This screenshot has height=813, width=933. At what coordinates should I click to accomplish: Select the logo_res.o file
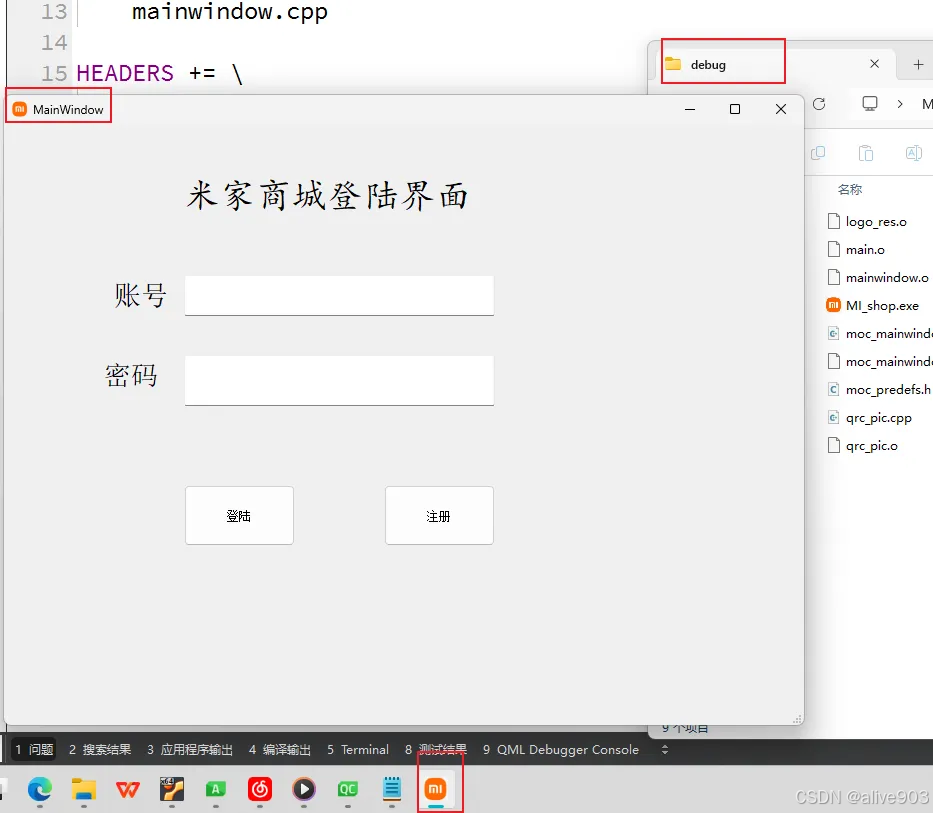pos(876,221)
